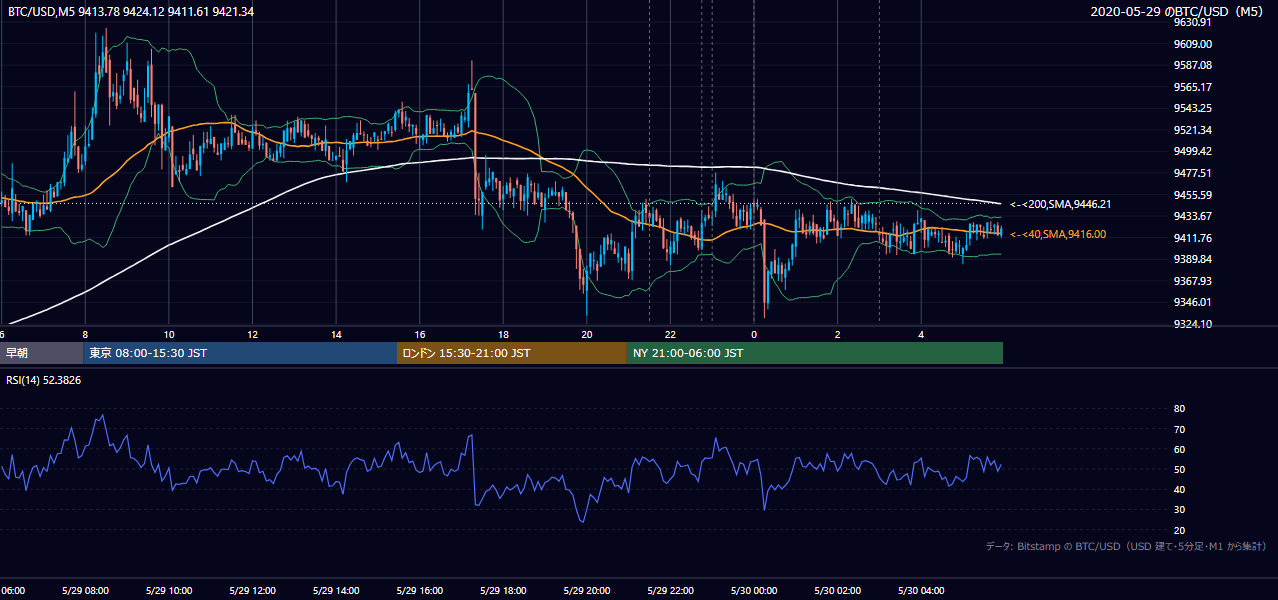Viewport: 1278px width, 600px height.
Task: Click the NY 21:00-06:00 JST session bar
Action: click(x=815, y=353)
